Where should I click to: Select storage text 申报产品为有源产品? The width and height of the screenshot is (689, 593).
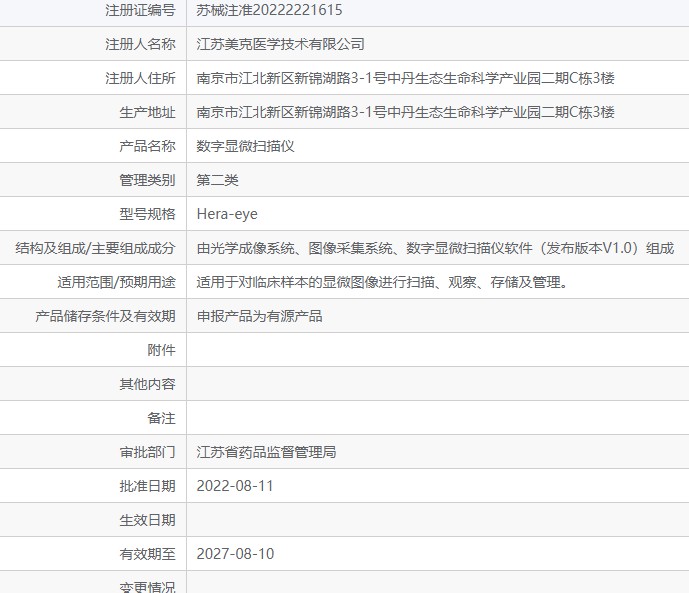259,316
